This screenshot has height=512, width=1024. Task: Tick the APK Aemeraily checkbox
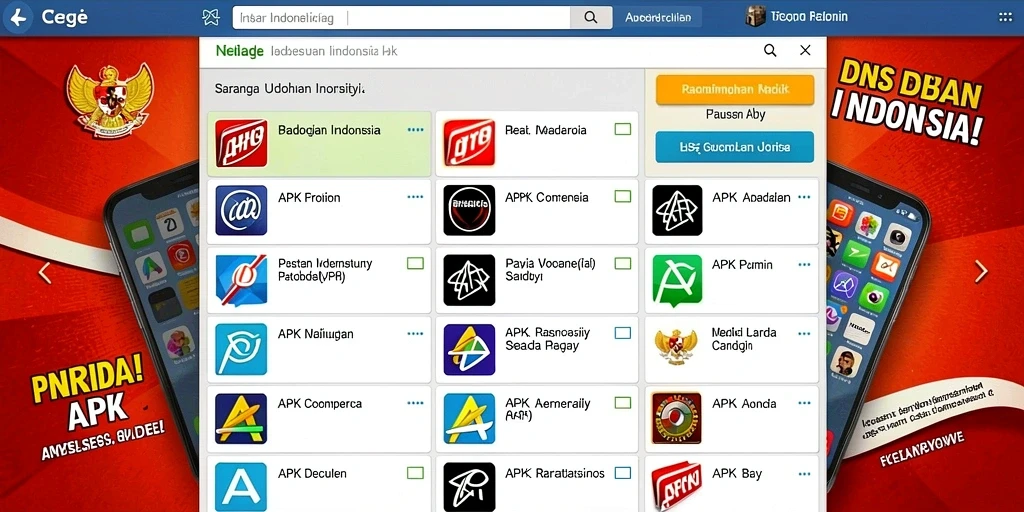[623, 403]
